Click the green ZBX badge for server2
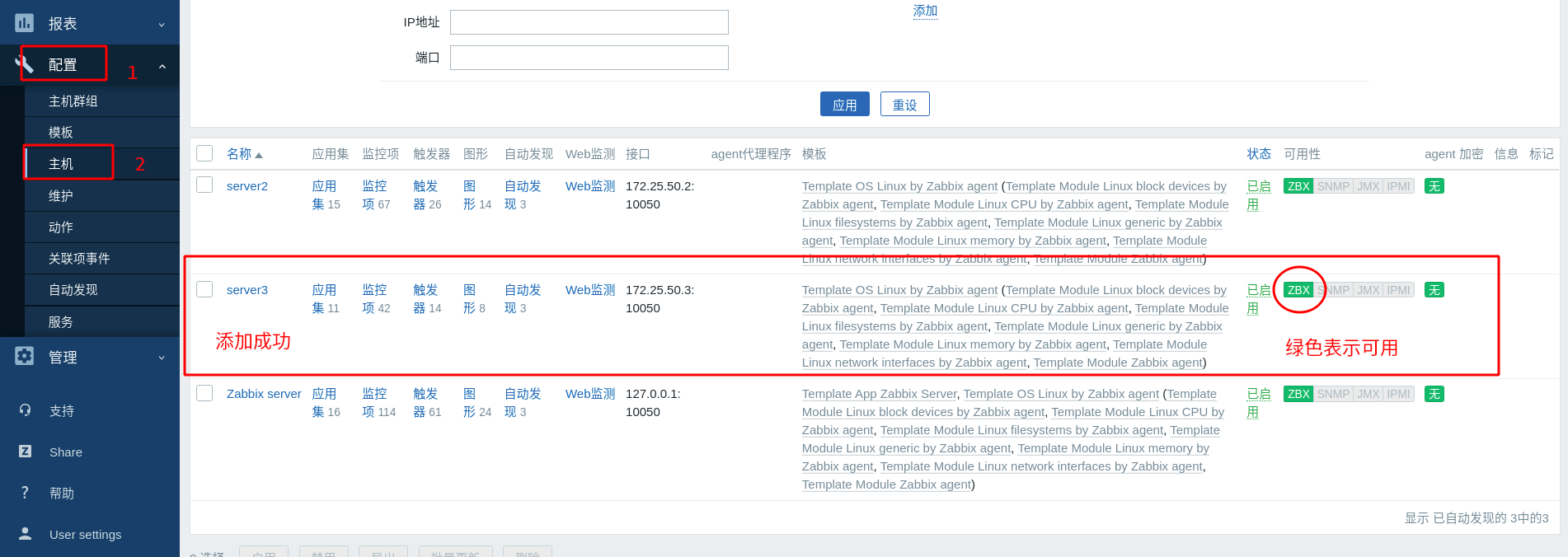The width and height of the screenshot is (1568, 557). (1298, 186)
